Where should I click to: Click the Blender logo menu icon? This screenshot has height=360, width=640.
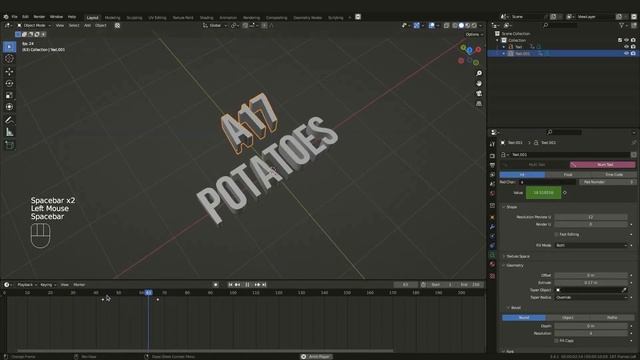[6, 17]
